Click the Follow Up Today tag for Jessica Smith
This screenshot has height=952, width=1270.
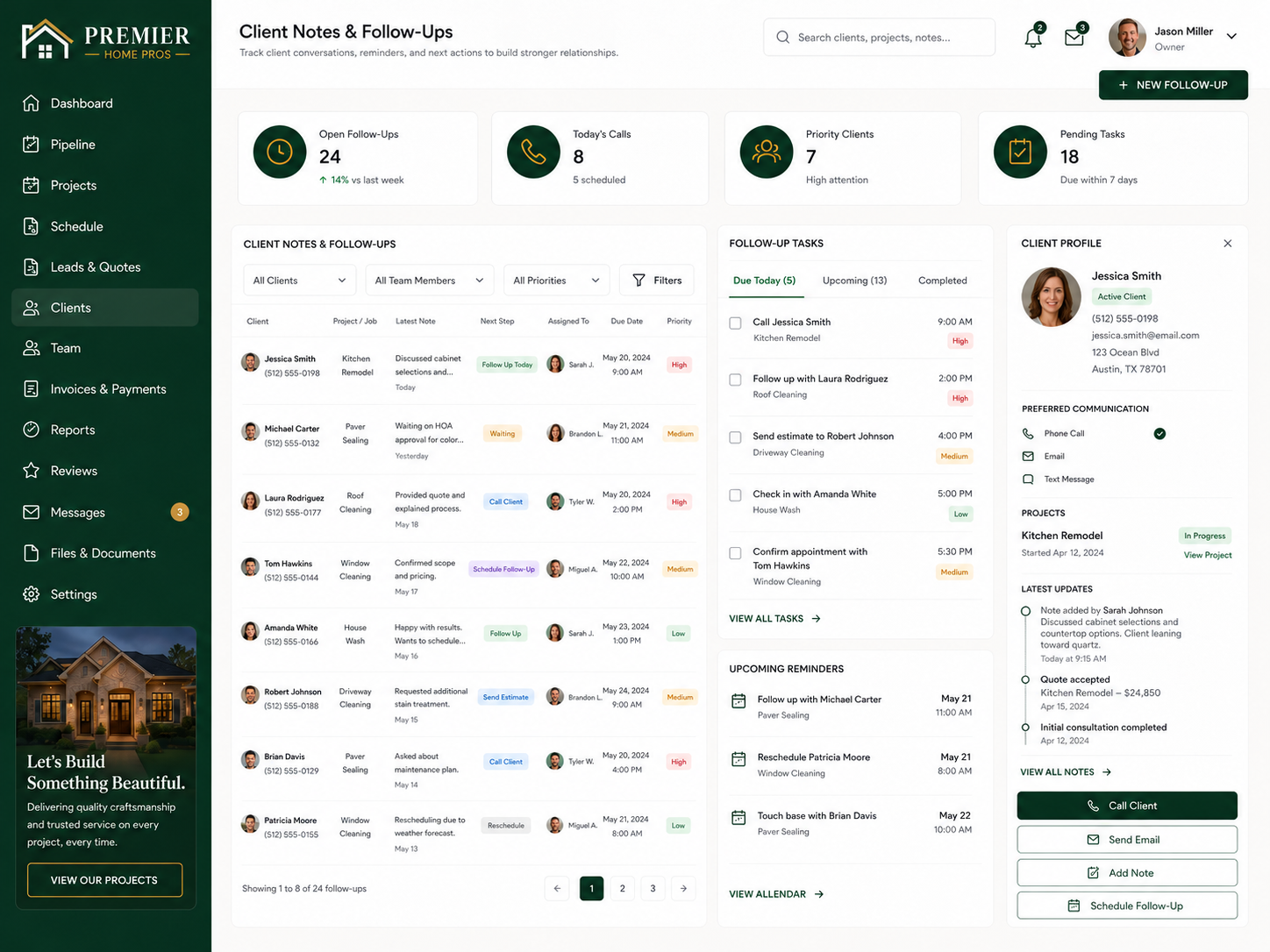(507, 365)
